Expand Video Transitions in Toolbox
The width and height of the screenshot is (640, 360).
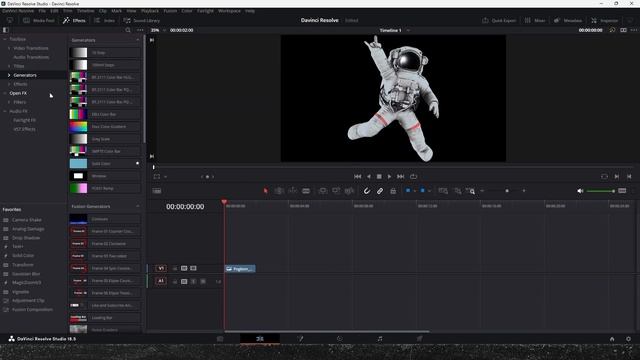(x=9, y=48)
